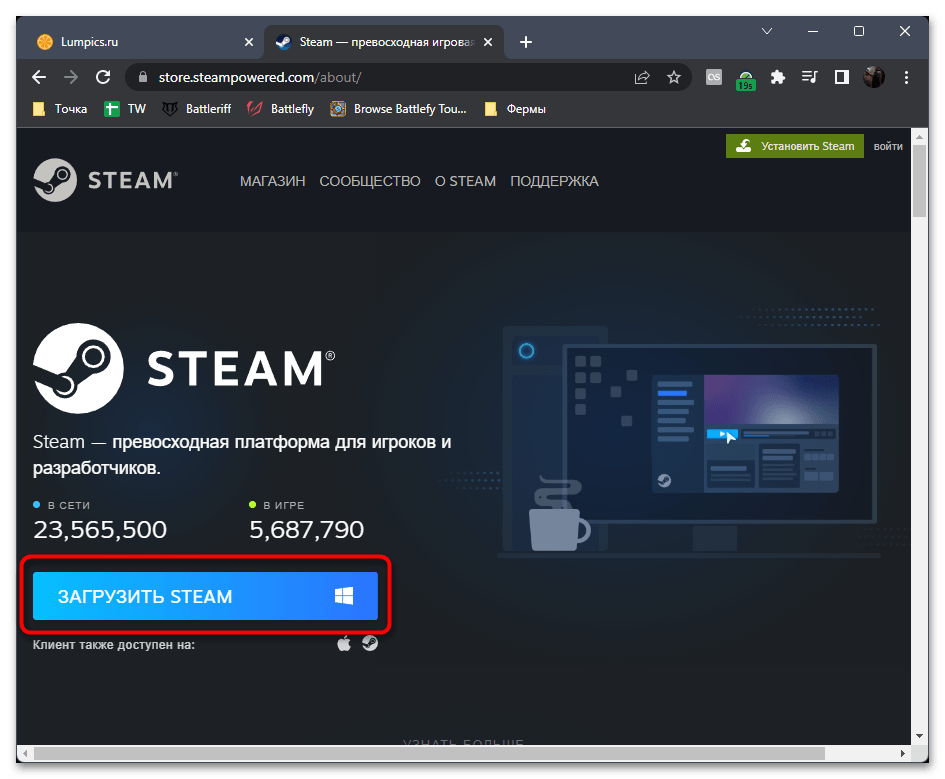Bookmark this page with the star
The height and width of the screenshot is (779, 945).
[x=674, y=77]
